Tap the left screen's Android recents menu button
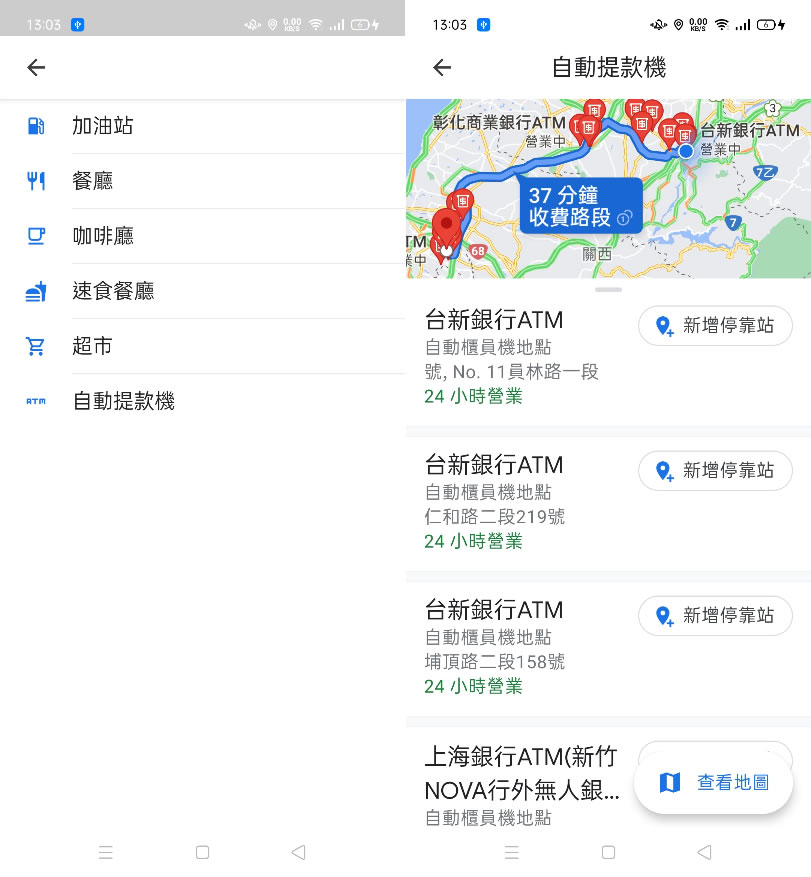This screenshot has width=811, height=877. click(x=106, y=852)
